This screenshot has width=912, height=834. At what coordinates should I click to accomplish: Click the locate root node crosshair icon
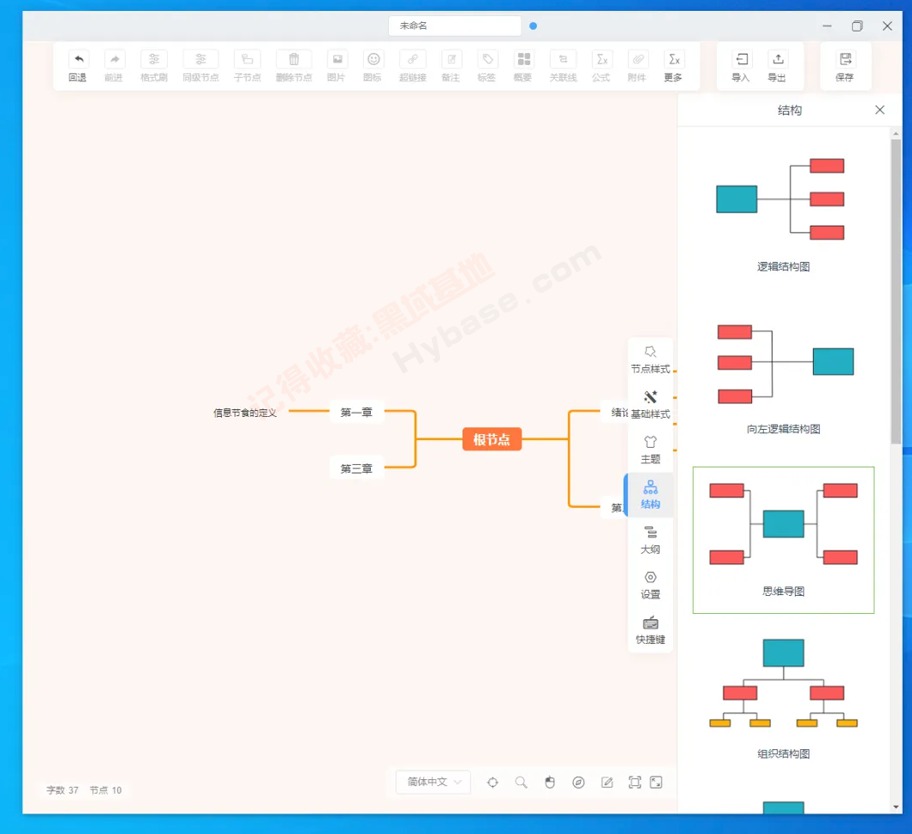(x=493, y=782)
